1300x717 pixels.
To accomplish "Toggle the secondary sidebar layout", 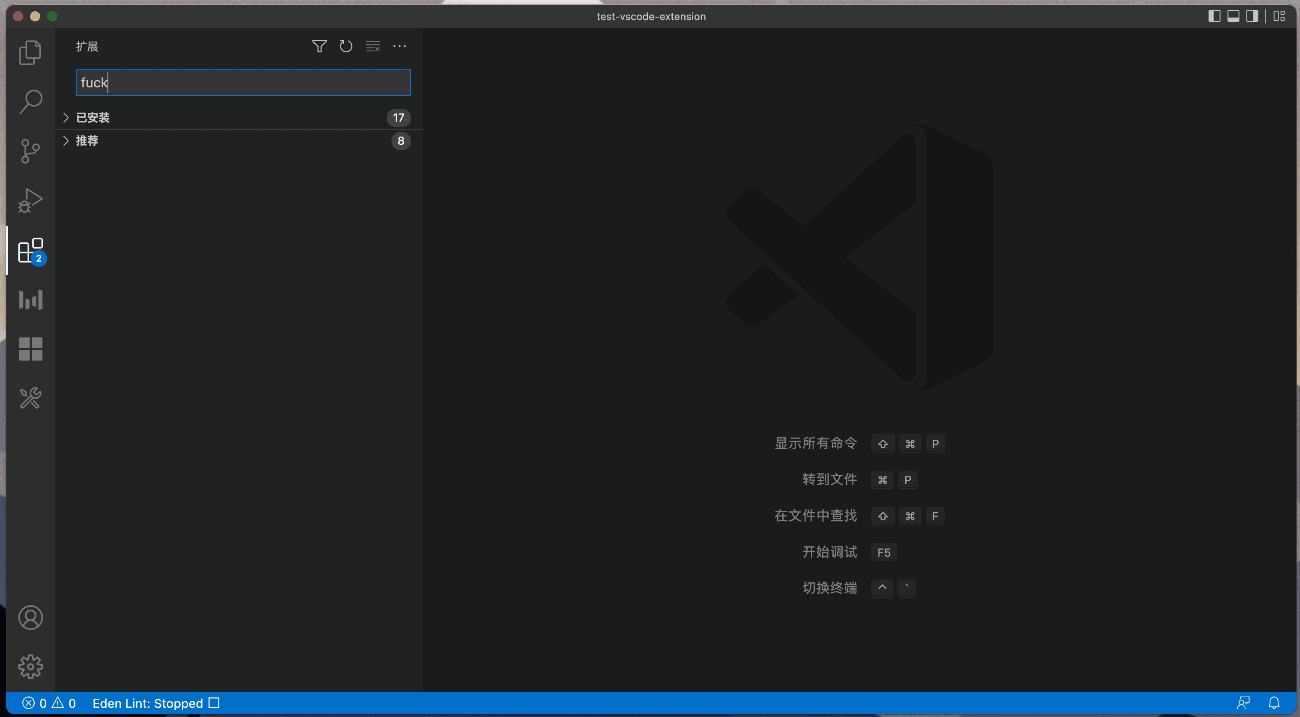I will (x=1251, y=16).
